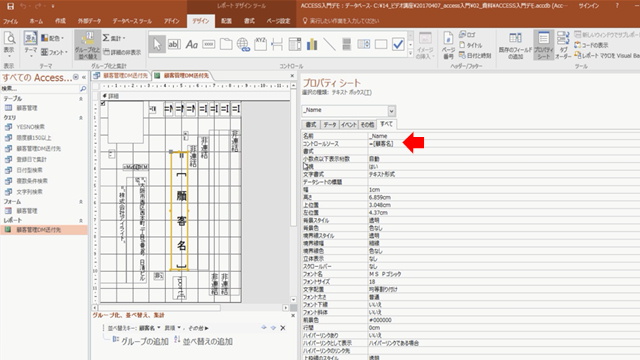Click 既存のフィールドの追加 (Add Existing Fields)

coord(515,45)
